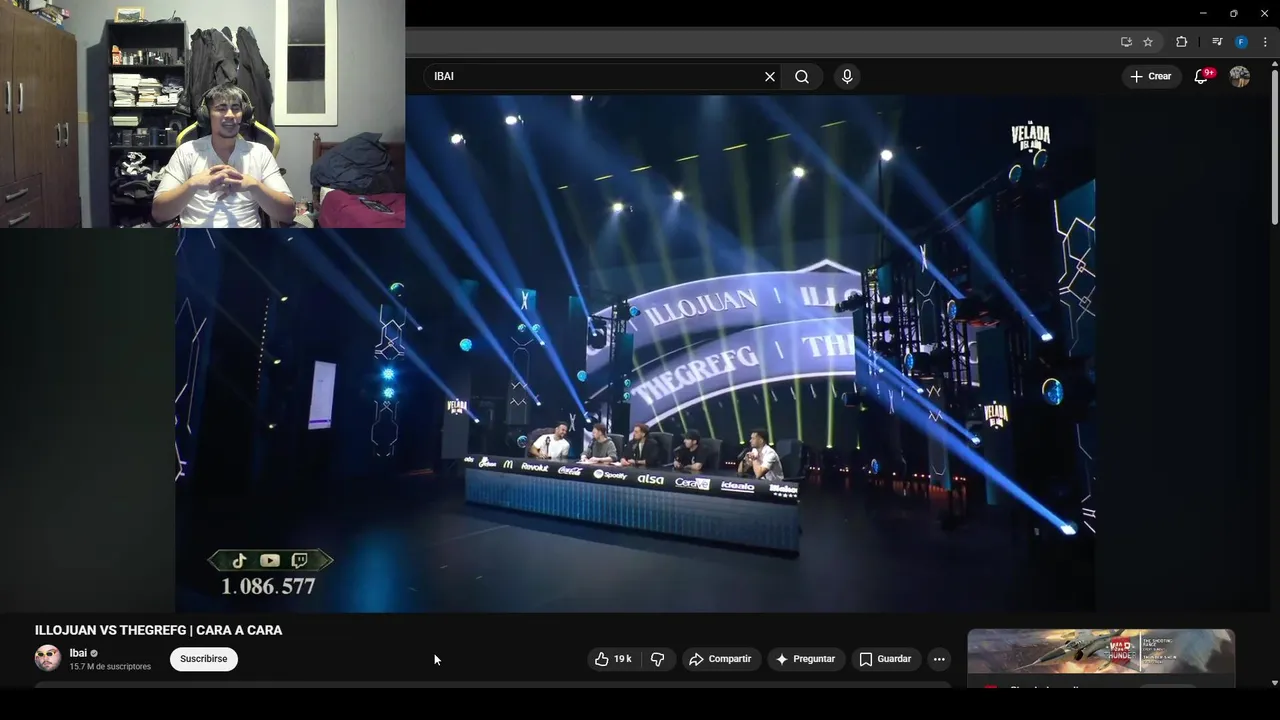The width and height of the screenshot is (1280, 720).
Task: Dislike the video
Action: (658, 659)
